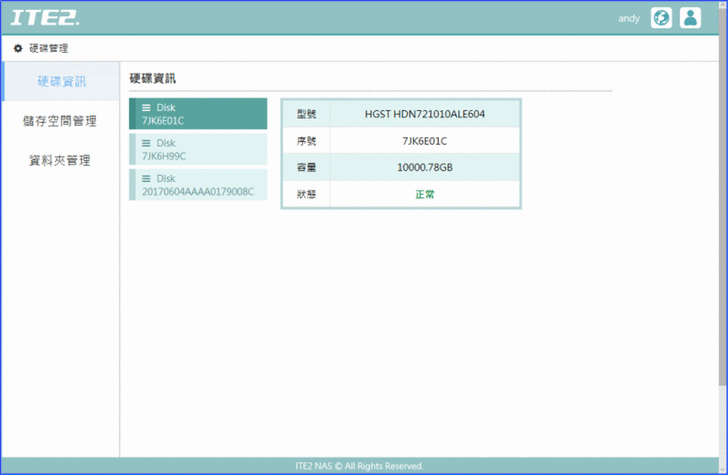The image size is (728, 475).
Task: Click the ITE2 logo in header
Action: (45, 18)
